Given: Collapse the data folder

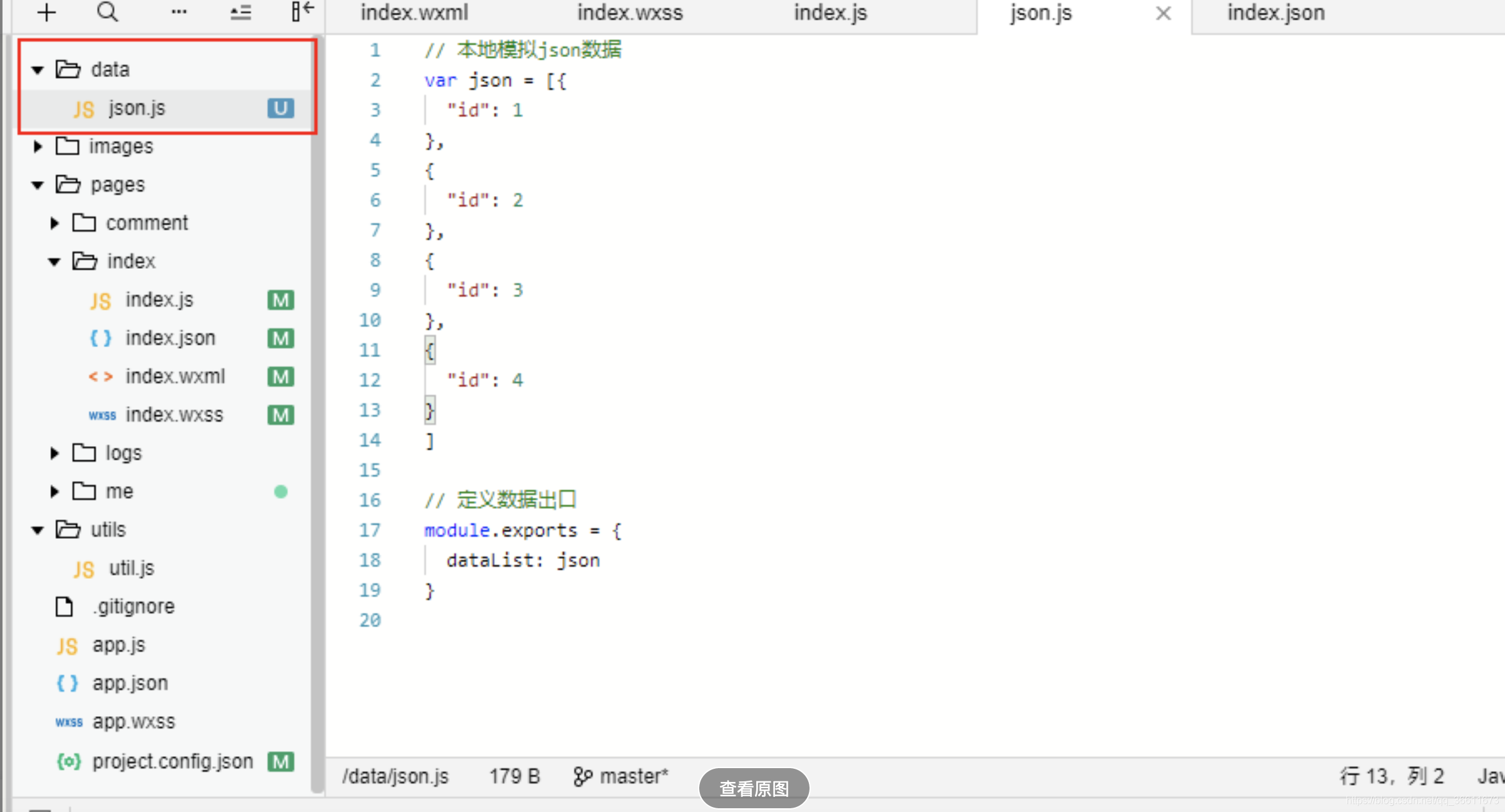Looking at the screenshot, I should 38,70.
